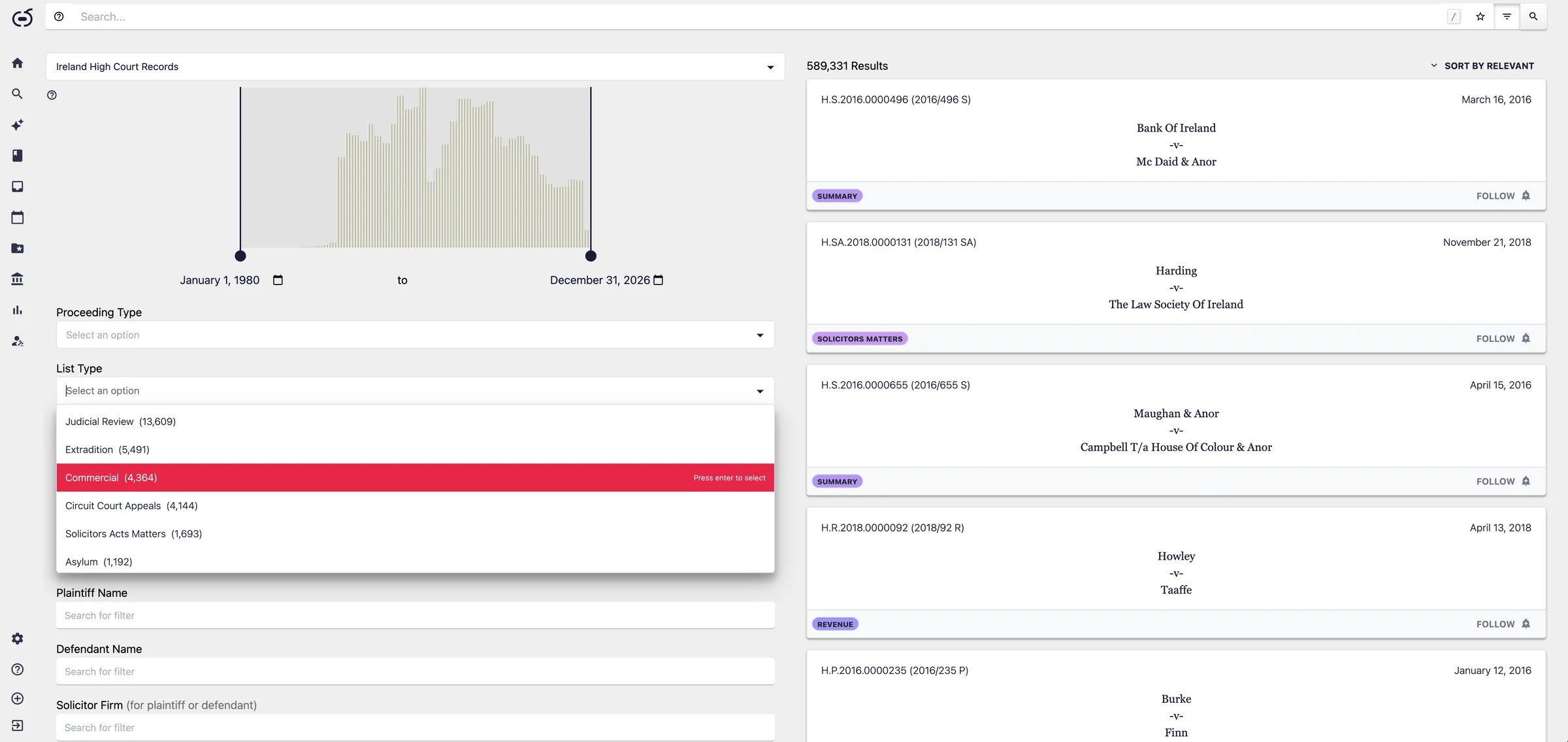Open the Home sidebar icon
1568x742 pixels.
[x=18, y=63]
